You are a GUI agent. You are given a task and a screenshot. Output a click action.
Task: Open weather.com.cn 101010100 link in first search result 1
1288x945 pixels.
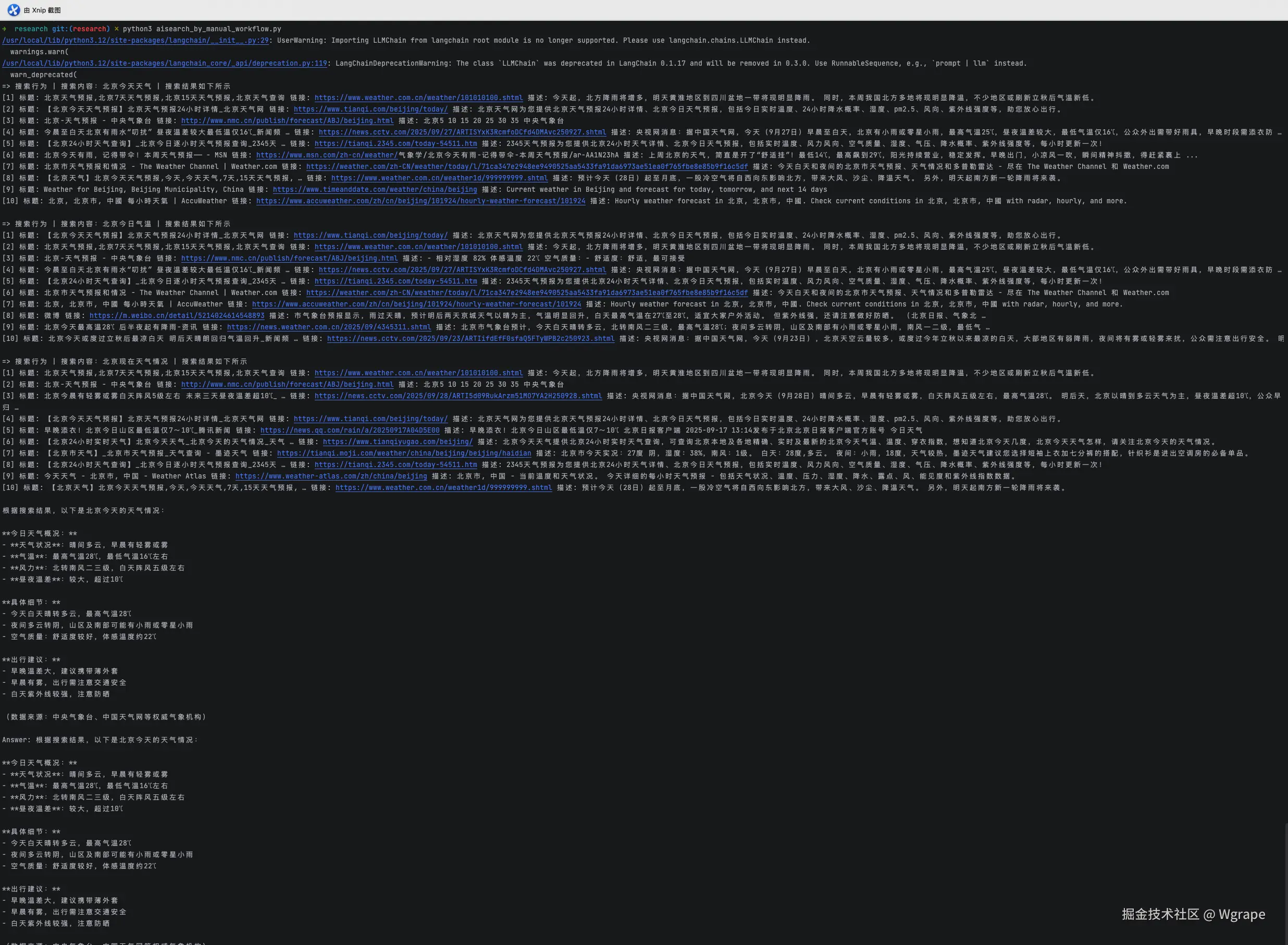point(418,98)
